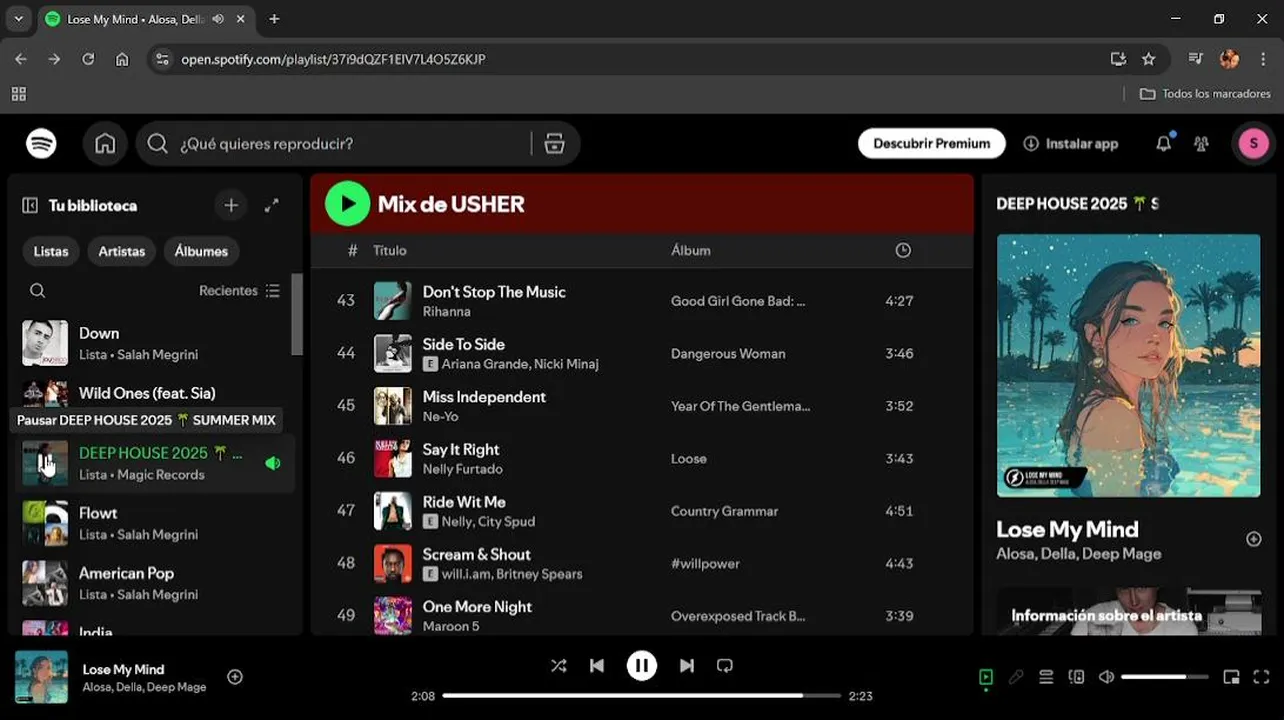1284x720 pixels.
Task: Open Información sobre el artista card
Action: point(1128,611)
